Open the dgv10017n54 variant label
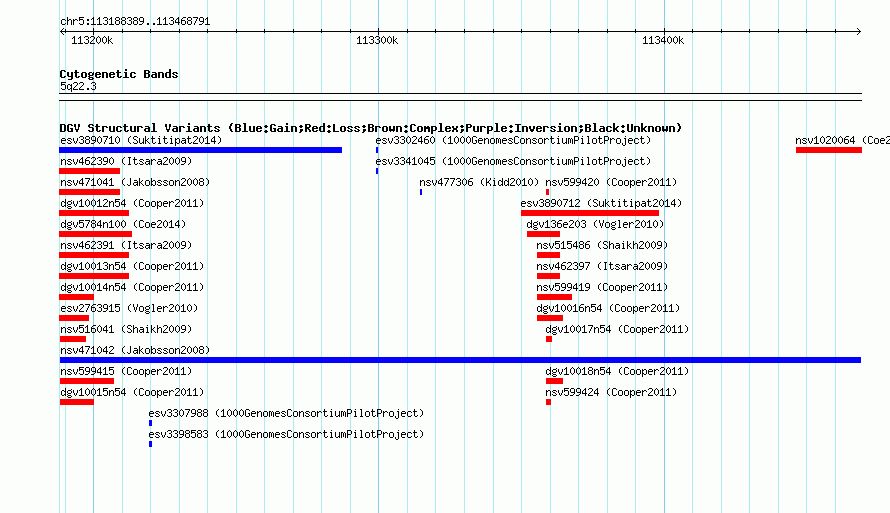The height and width of the screenshot is (513, 890). [617, 329]
